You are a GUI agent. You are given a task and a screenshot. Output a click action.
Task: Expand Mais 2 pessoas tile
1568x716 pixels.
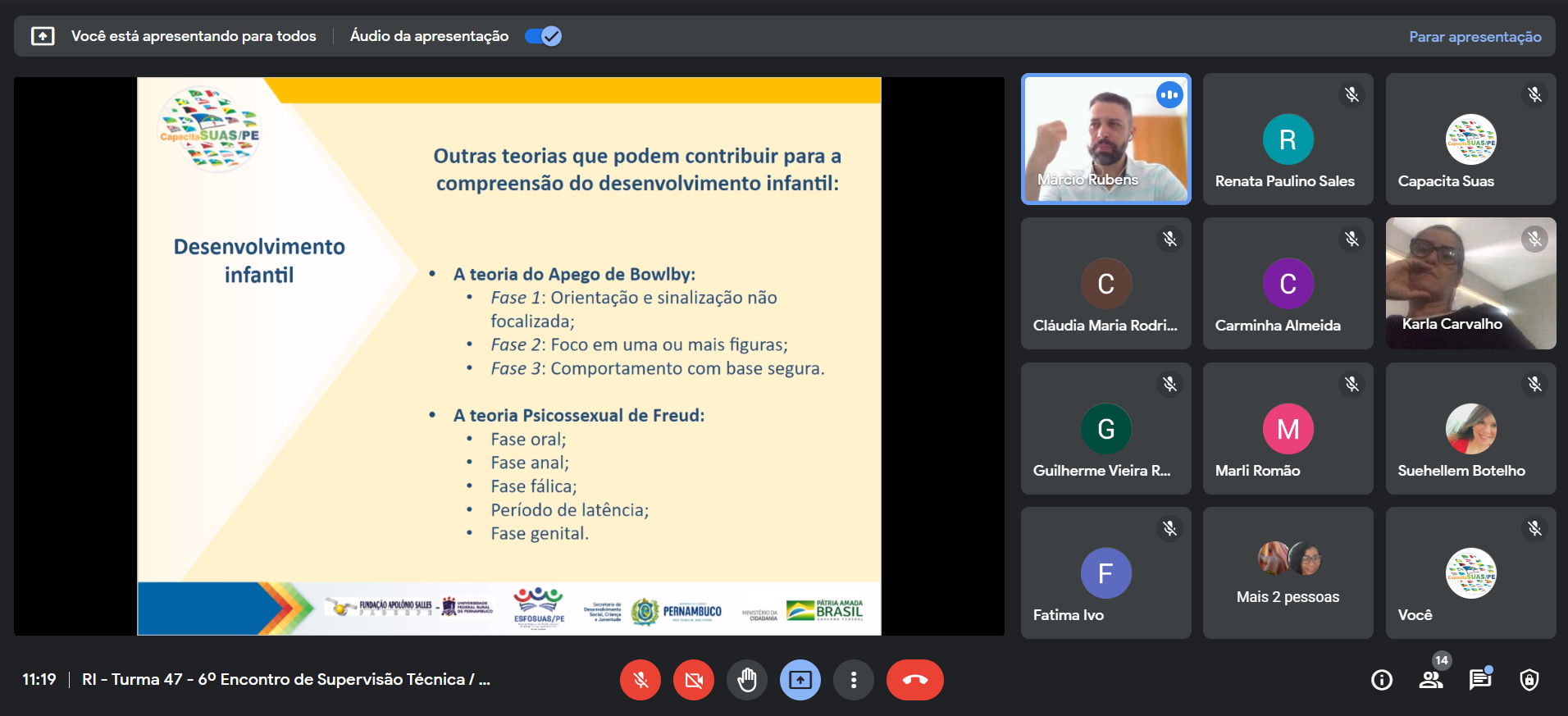click(x=1288, y=572)
